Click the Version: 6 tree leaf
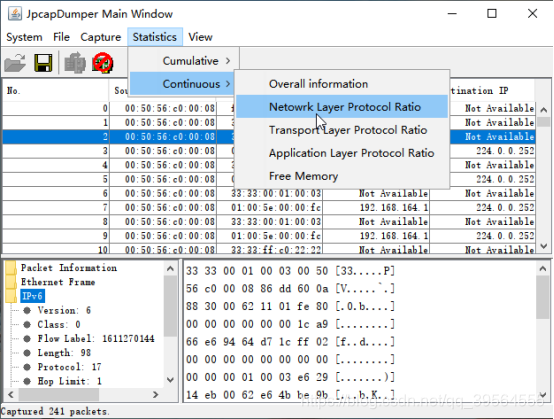The height and width of the screenshot is (419, 554). pyautogui.click(x=64, y=310)
